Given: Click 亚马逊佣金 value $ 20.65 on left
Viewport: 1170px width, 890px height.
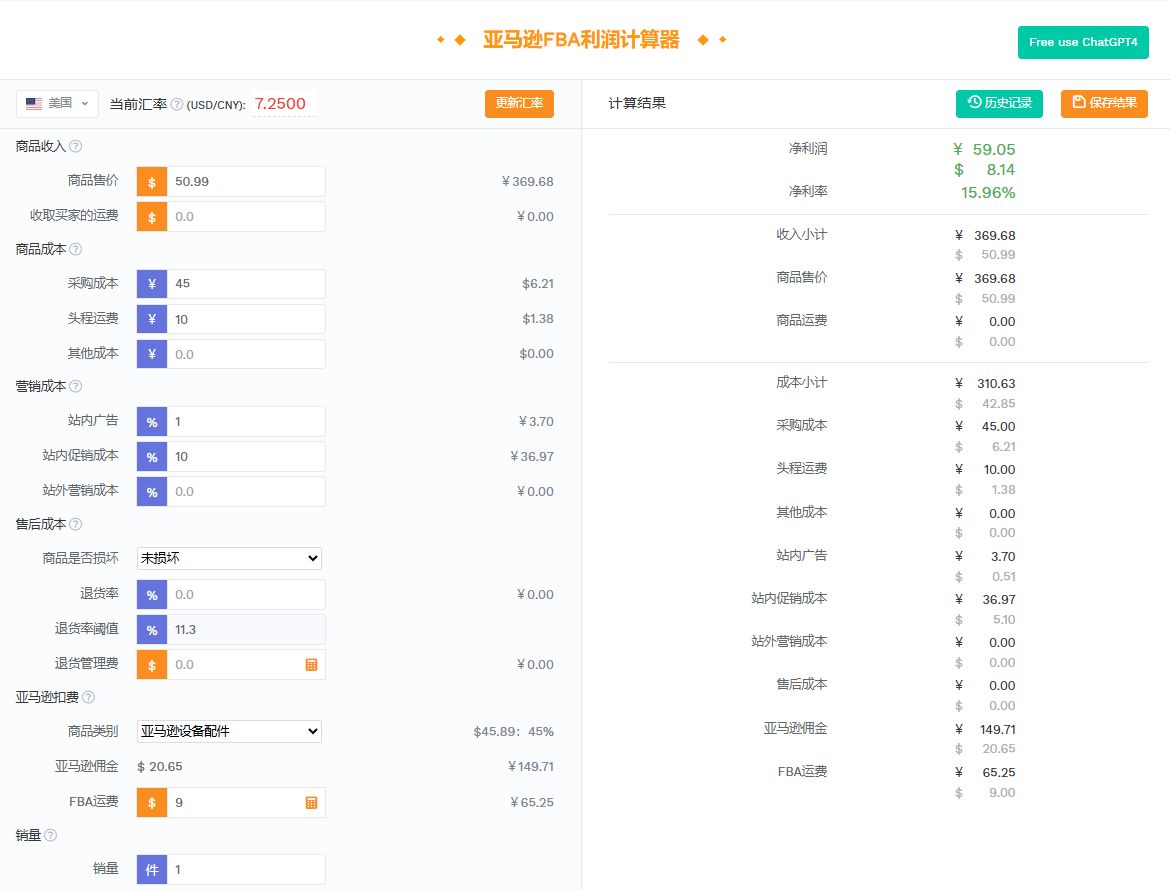Looking at the screenshot, I should tap(160, 766).
